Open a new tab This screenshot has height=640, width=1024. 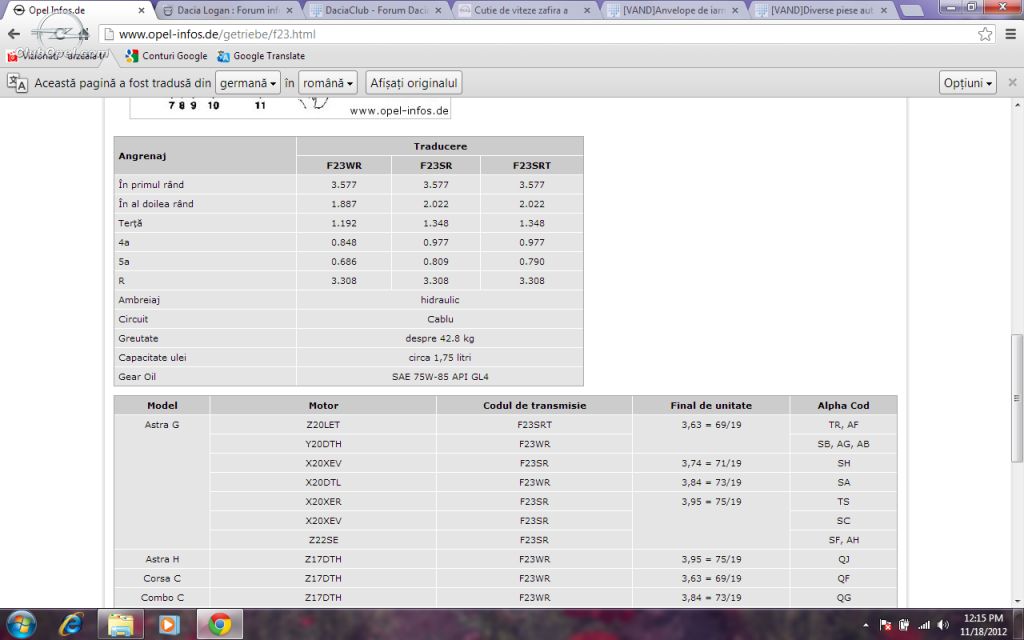pyautogui.click(x=912, y=10)
